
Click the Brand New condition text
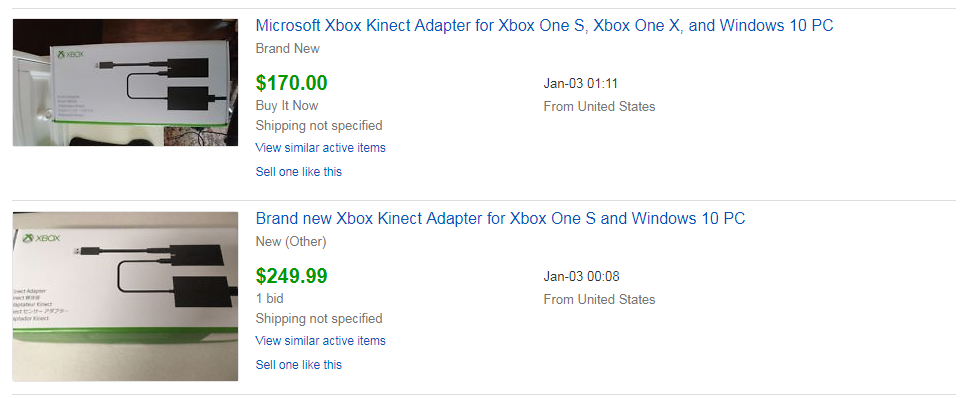point(287,49)
